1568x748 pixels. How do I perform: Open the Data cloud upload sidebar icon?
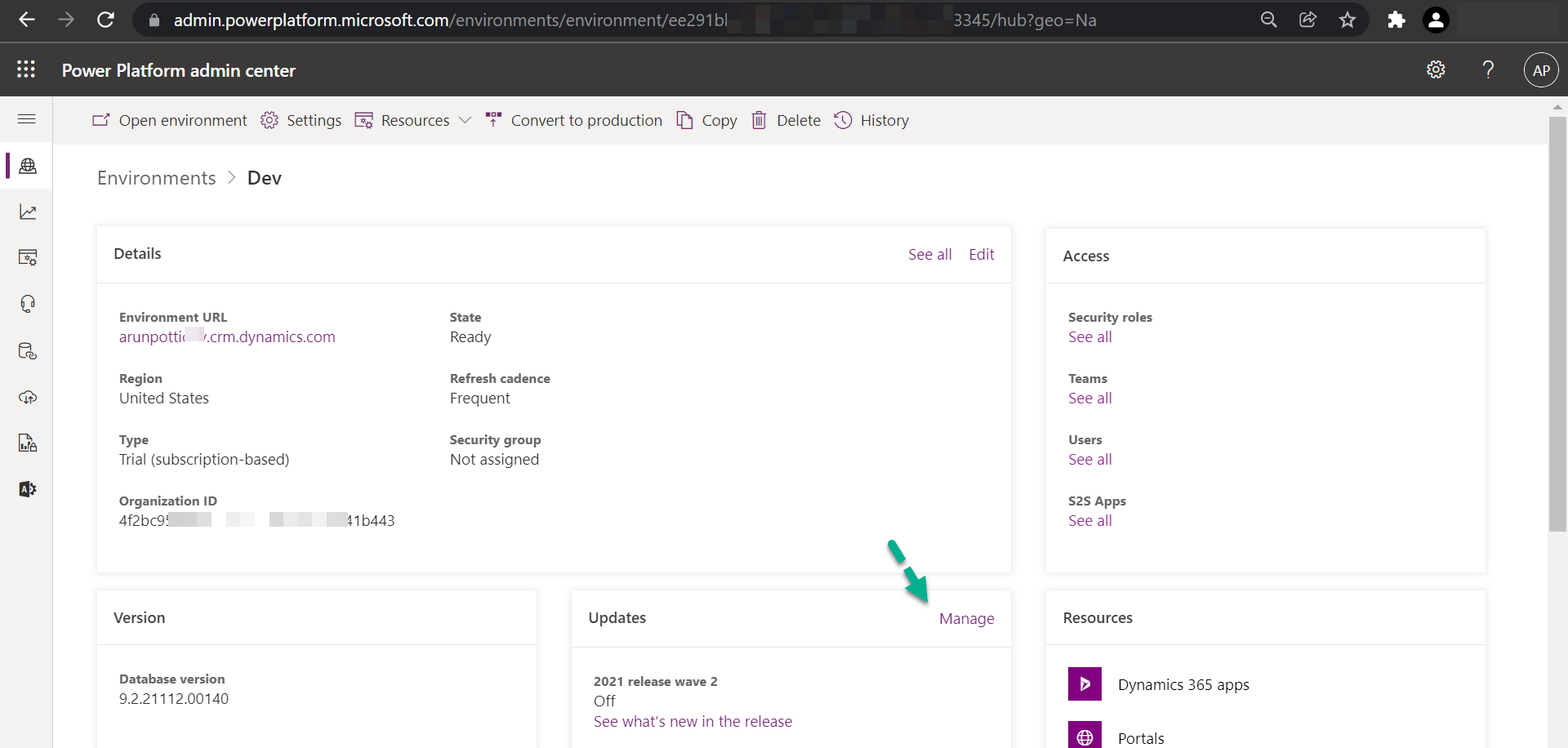(x=28, y=398)
